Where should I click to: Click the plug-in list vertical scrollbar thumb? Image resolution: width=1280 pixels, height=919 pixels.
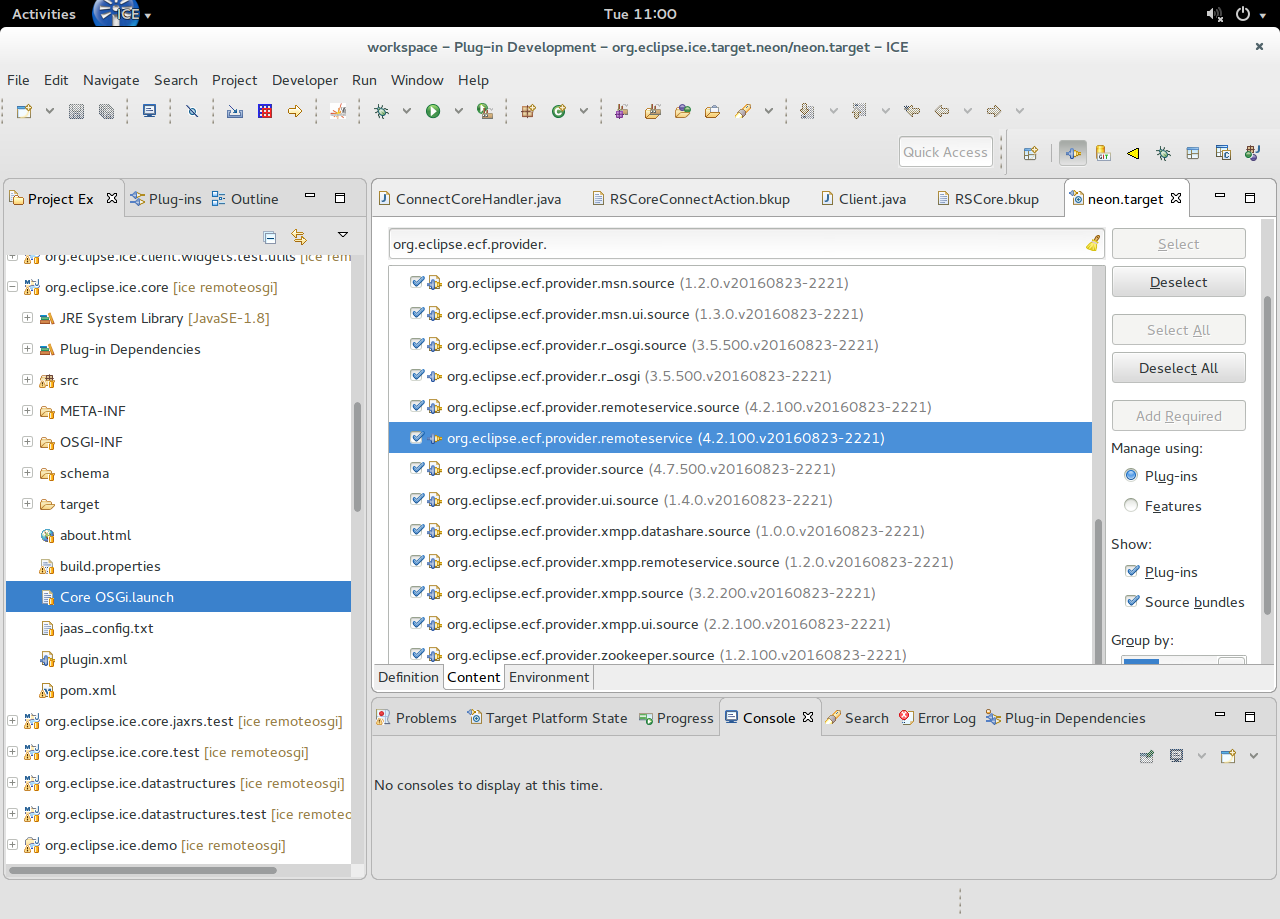(1098, 590)
